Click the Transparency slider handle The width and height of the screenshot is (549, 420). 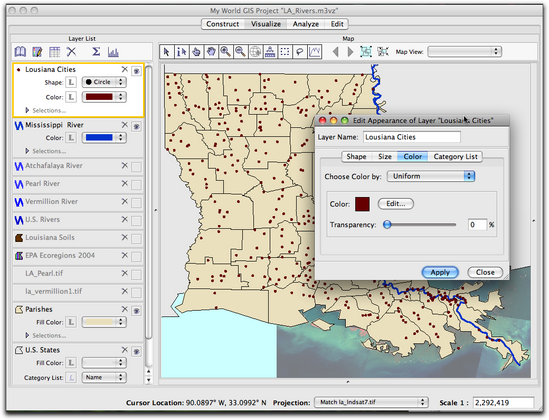(x=387, y=224)
